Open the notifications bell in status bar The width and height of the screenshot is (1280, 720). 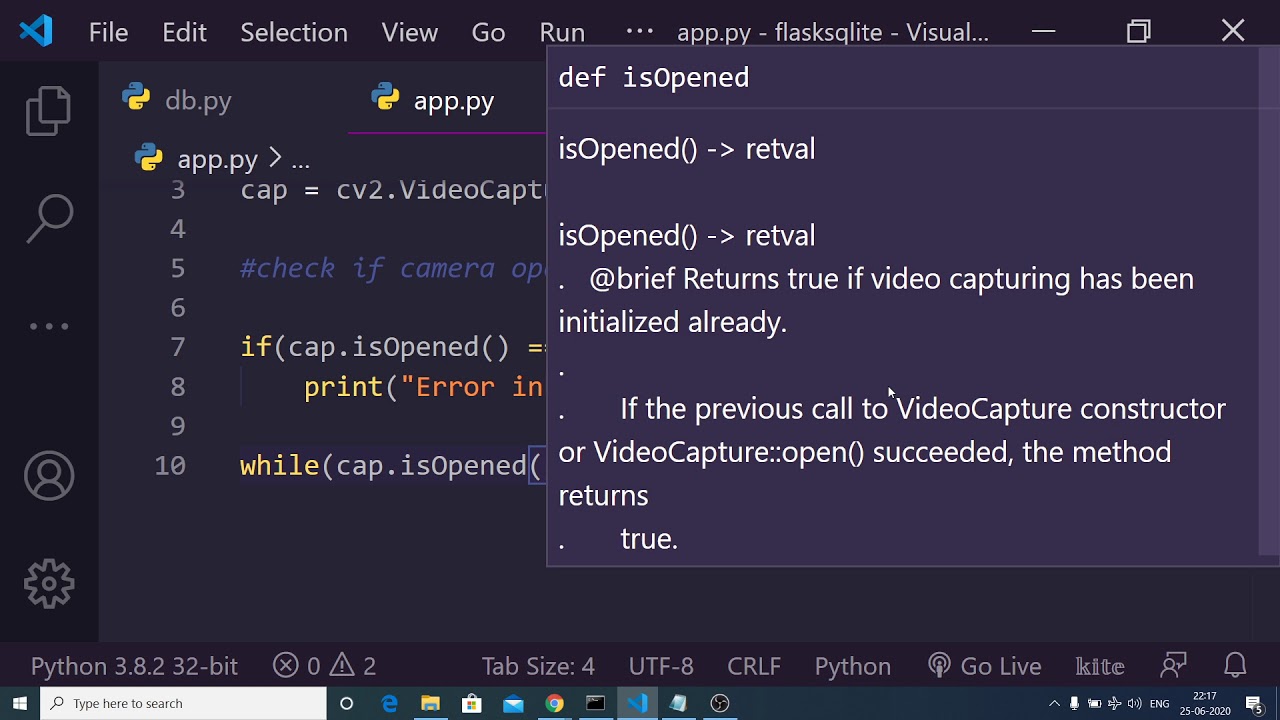tap(1235, 666)
